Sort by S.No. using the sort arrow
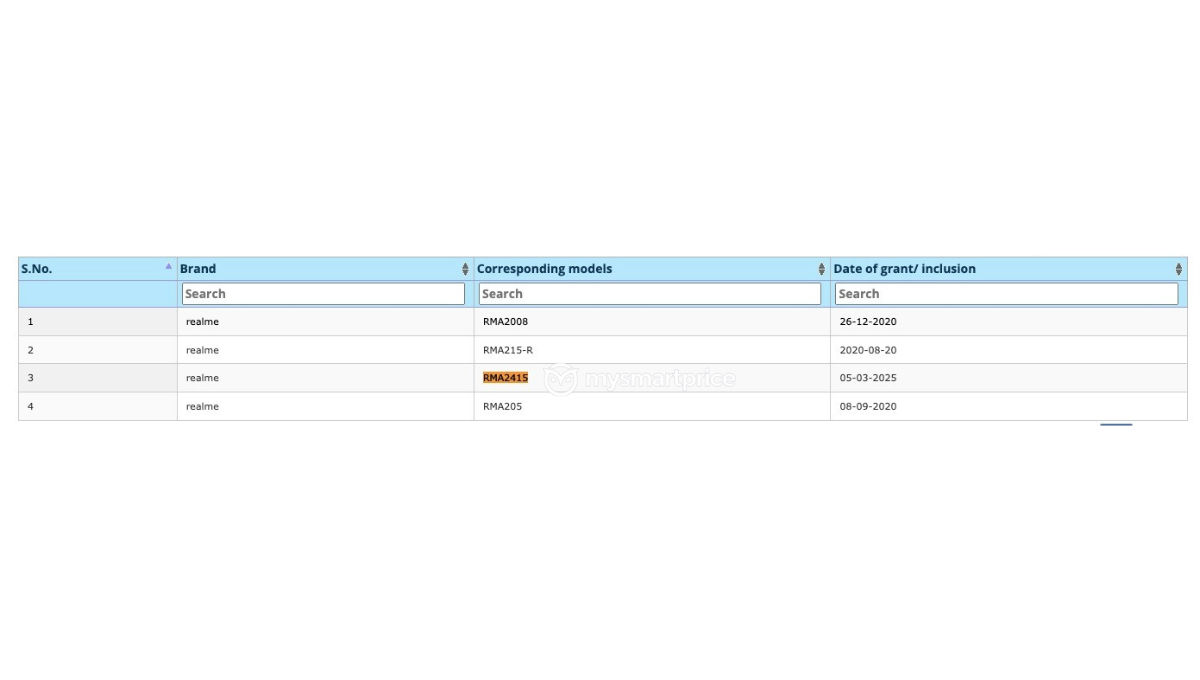The width and height of the screenshot is (1200, 680). 168,266
